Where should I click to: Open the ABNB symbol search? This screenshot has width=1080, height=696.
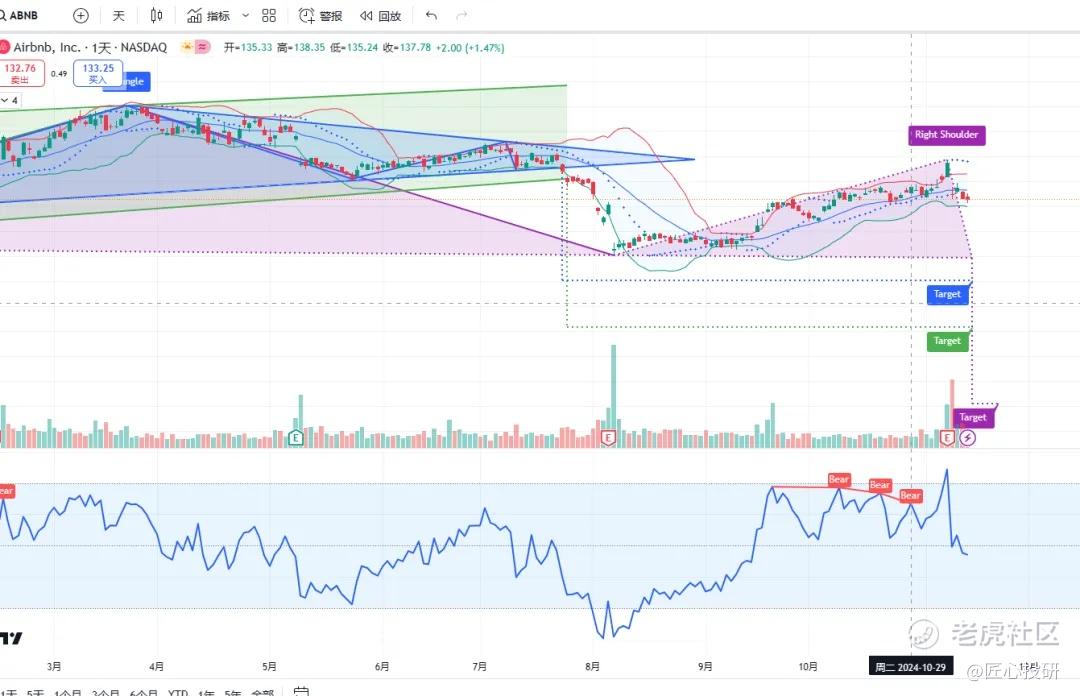(x=19, y=15)
